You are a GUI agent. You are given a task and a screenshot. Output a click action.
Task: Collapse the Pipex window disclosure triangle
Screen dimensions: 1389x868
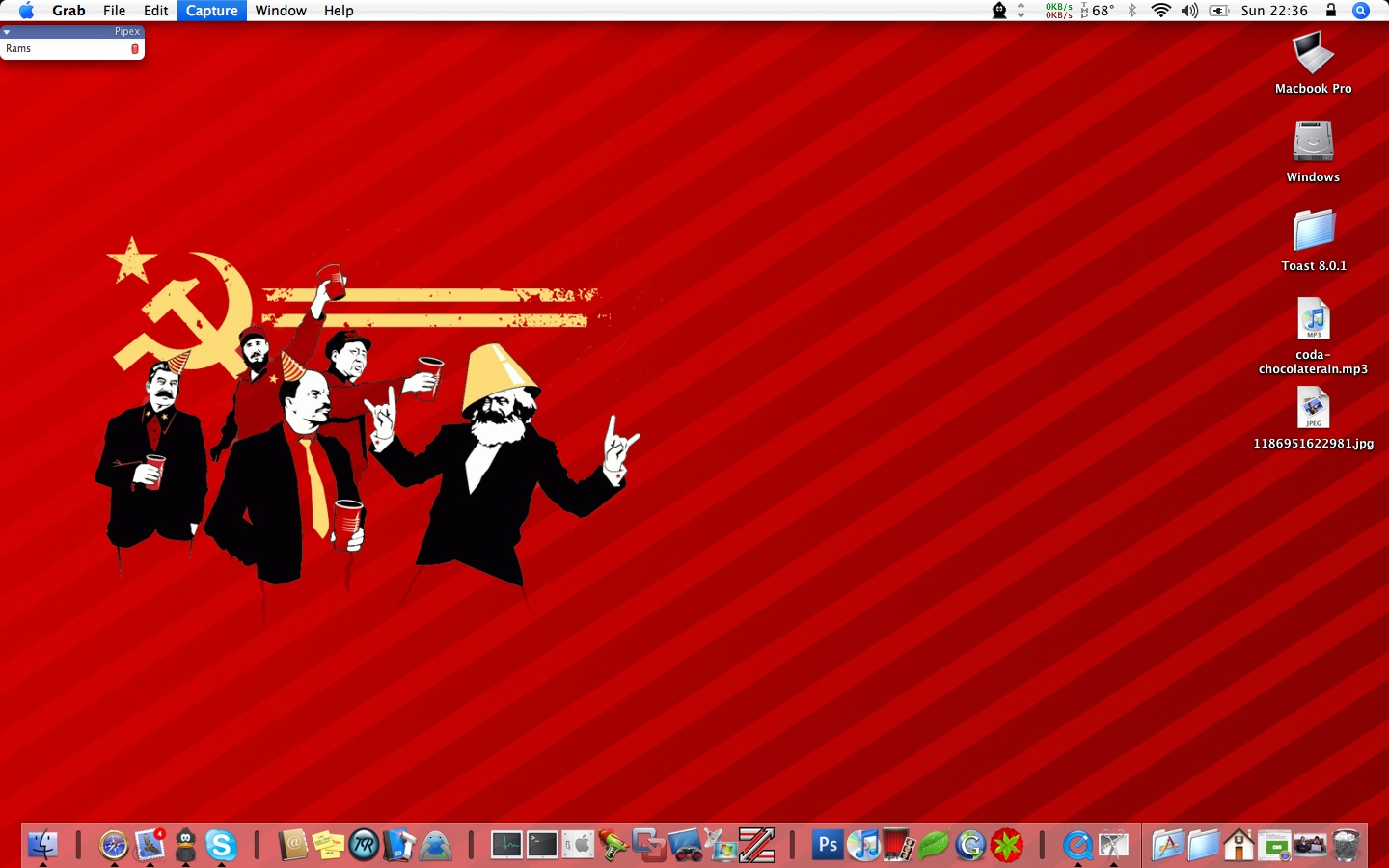[7, 32]
